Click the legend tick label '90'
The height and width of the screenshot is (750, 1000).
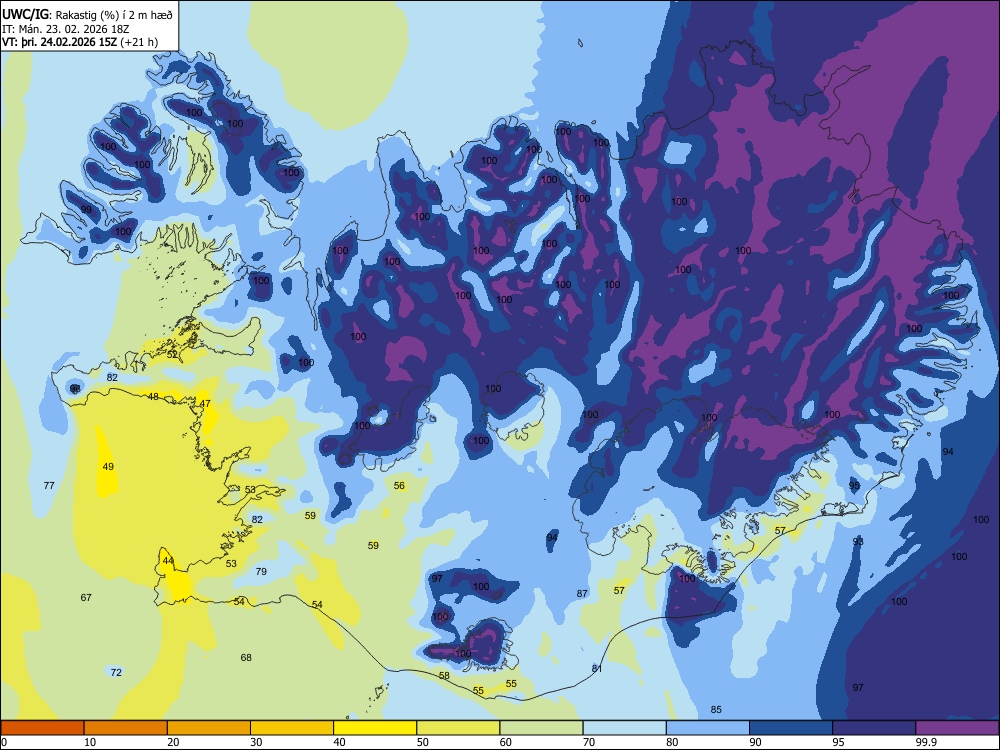[755, 742]
